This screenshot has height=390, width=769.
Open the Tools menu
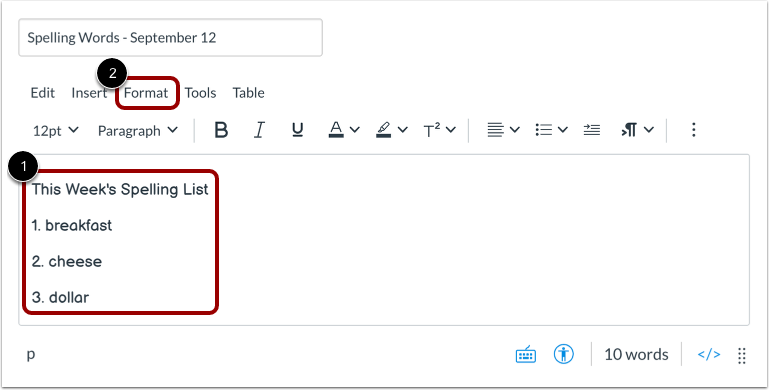(200, 93)
